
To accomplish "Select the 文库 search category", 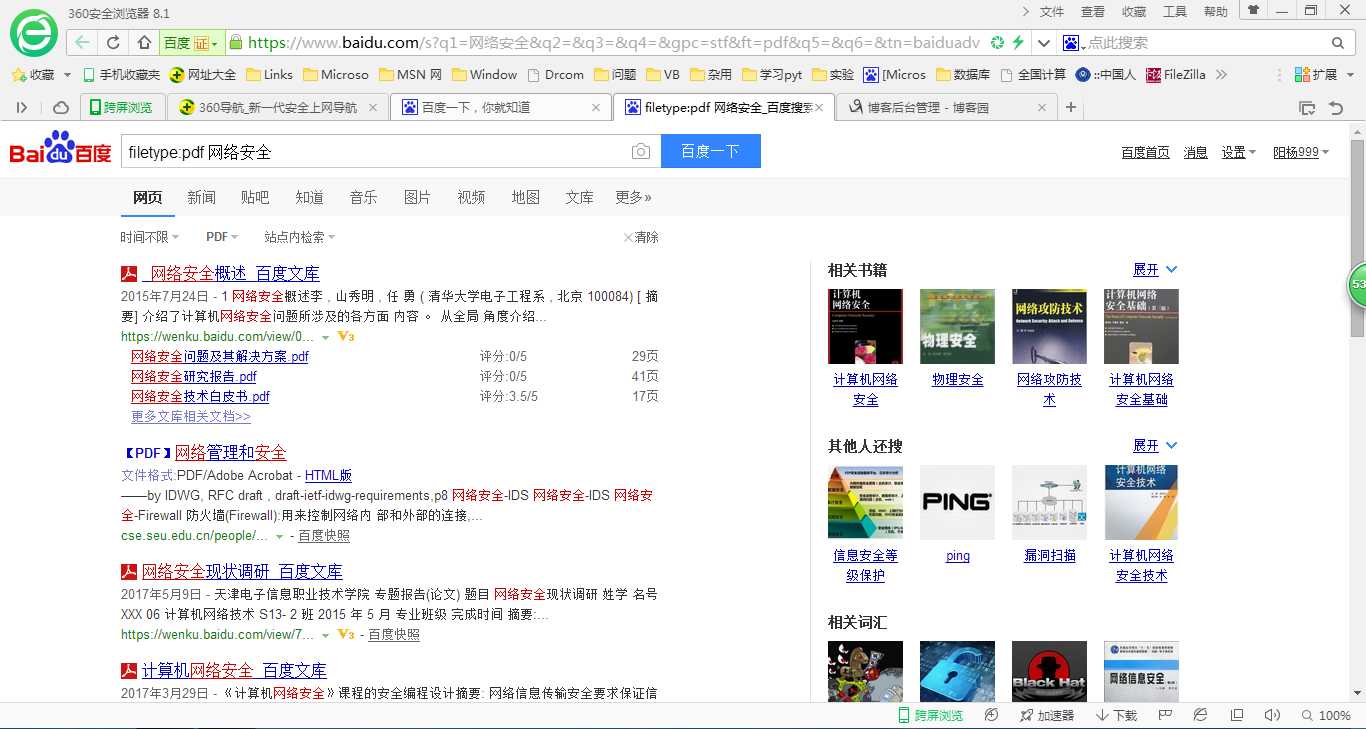I will click(x=579, y=197).
